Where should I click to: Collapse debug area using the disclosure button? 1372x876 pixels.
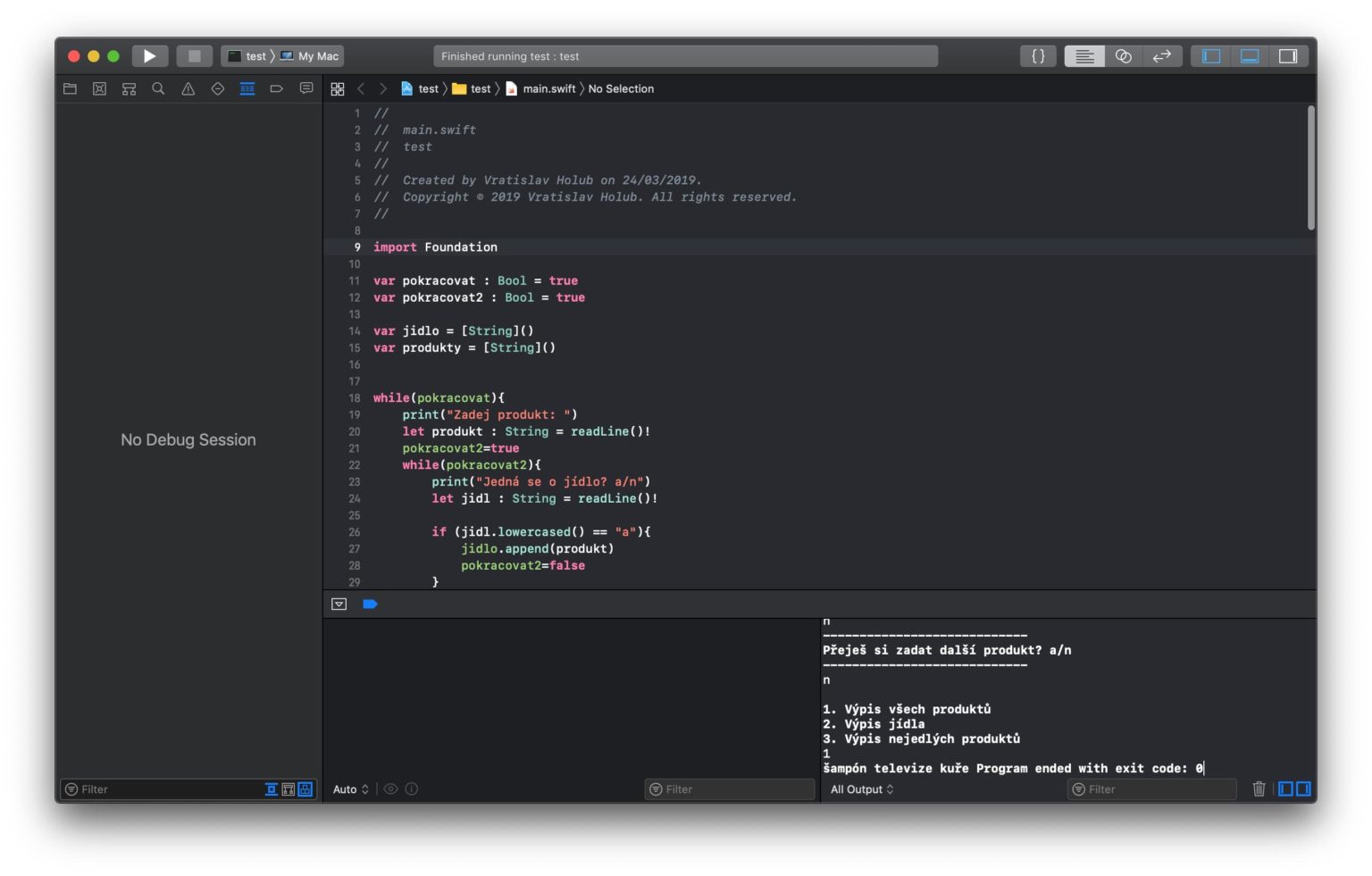[x=339, y=605]
